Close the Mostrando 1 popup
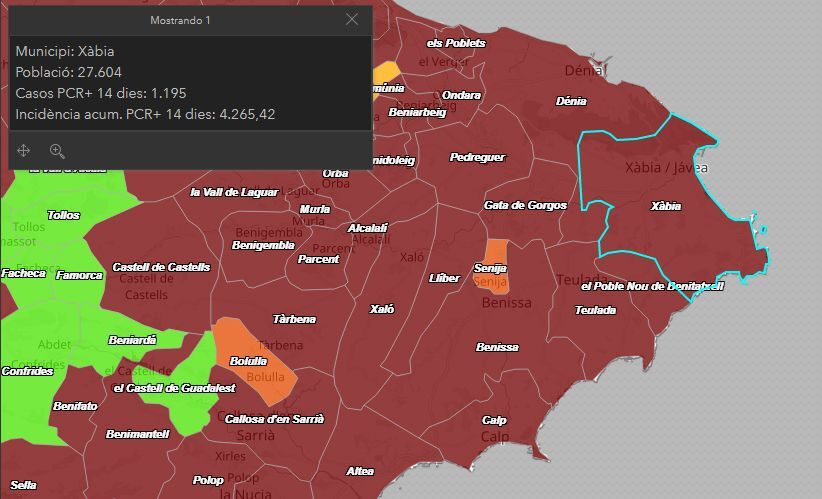This screenshot has width=822, height=499. (352, 20)
